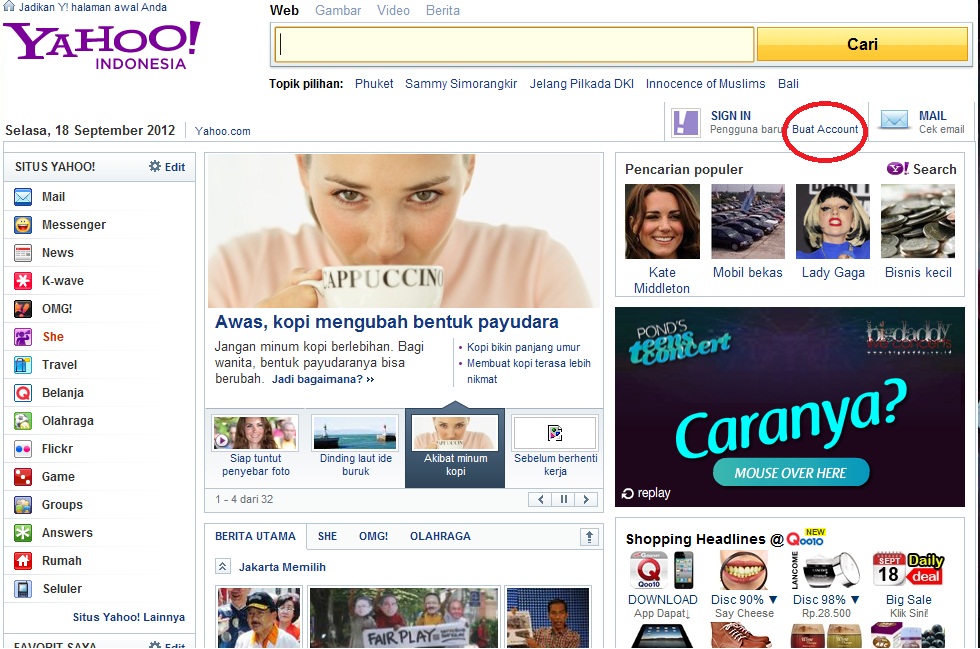Open the OMG! news tab
The height and width of the screenshot is (649, 980).
(x=373, y=536)
